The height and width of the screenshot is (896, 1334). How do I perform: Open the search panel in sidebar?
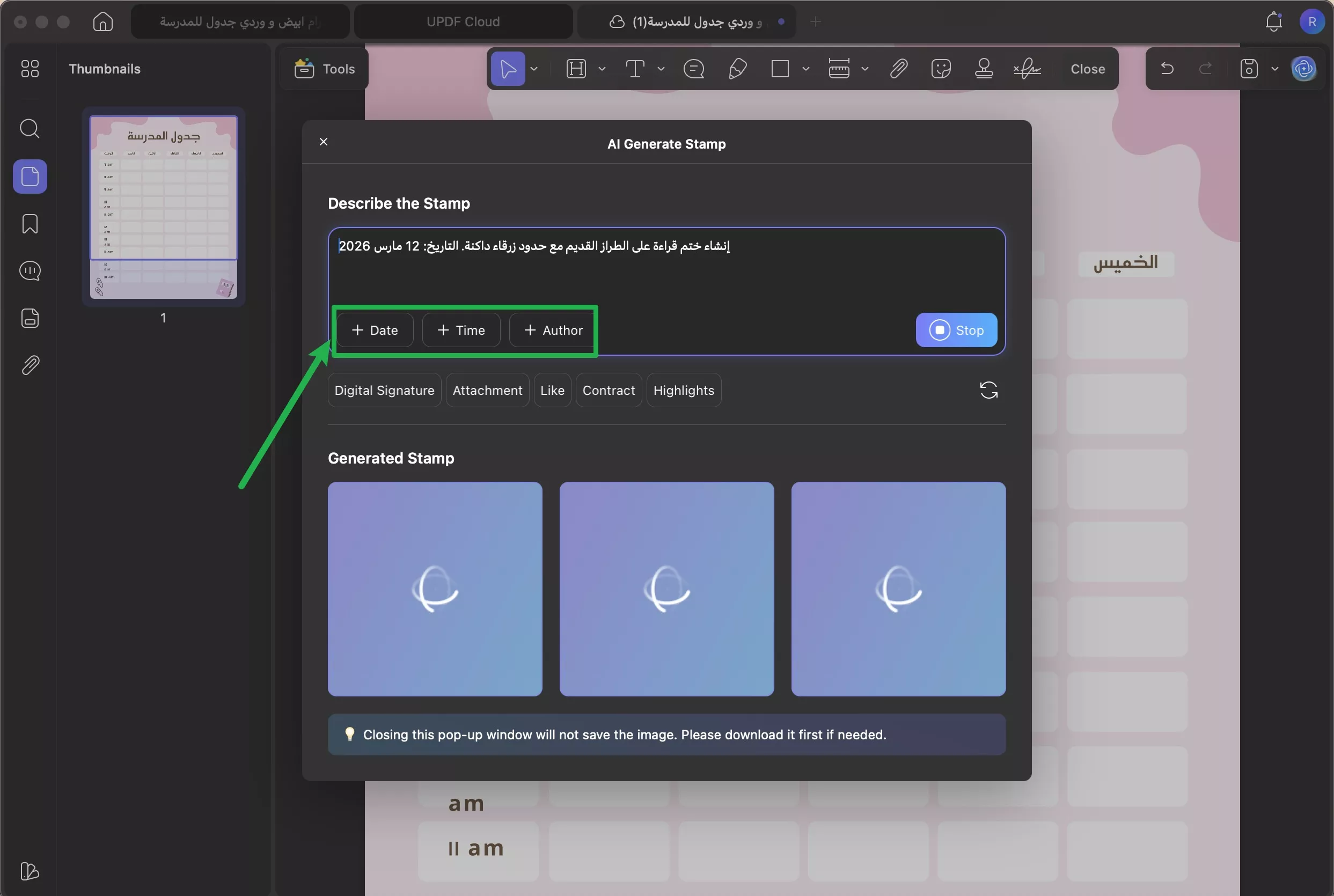pos(30,129)
